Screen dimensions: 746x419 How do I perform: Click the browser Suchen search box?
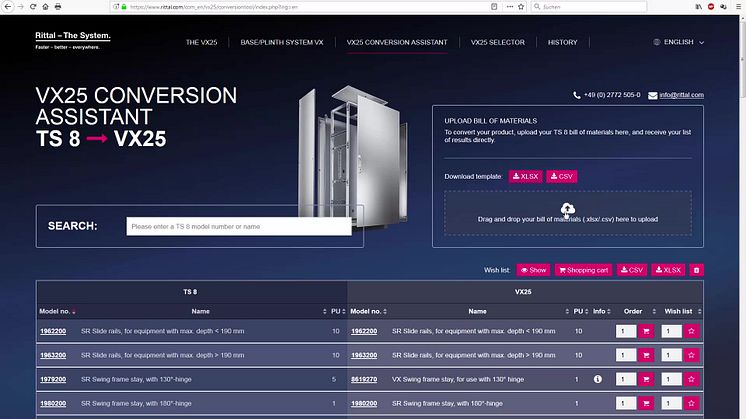pos(589,7)
